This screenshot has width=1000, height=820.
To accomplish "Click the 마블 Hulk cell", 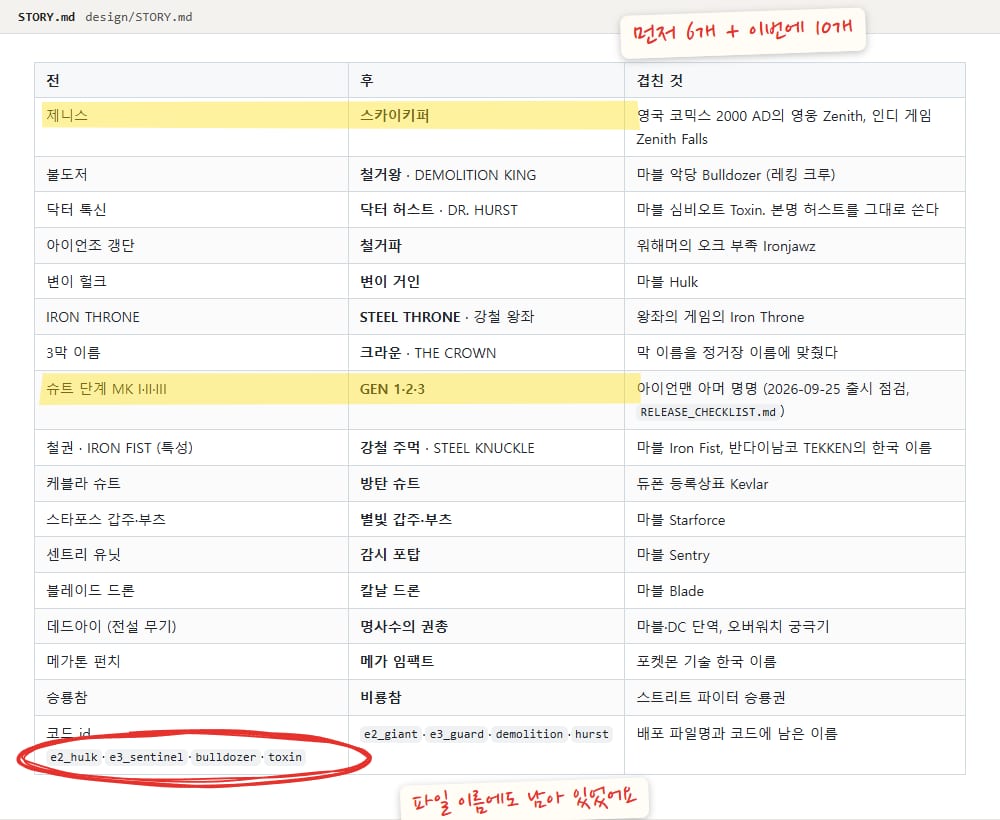I will click(795, 281).
